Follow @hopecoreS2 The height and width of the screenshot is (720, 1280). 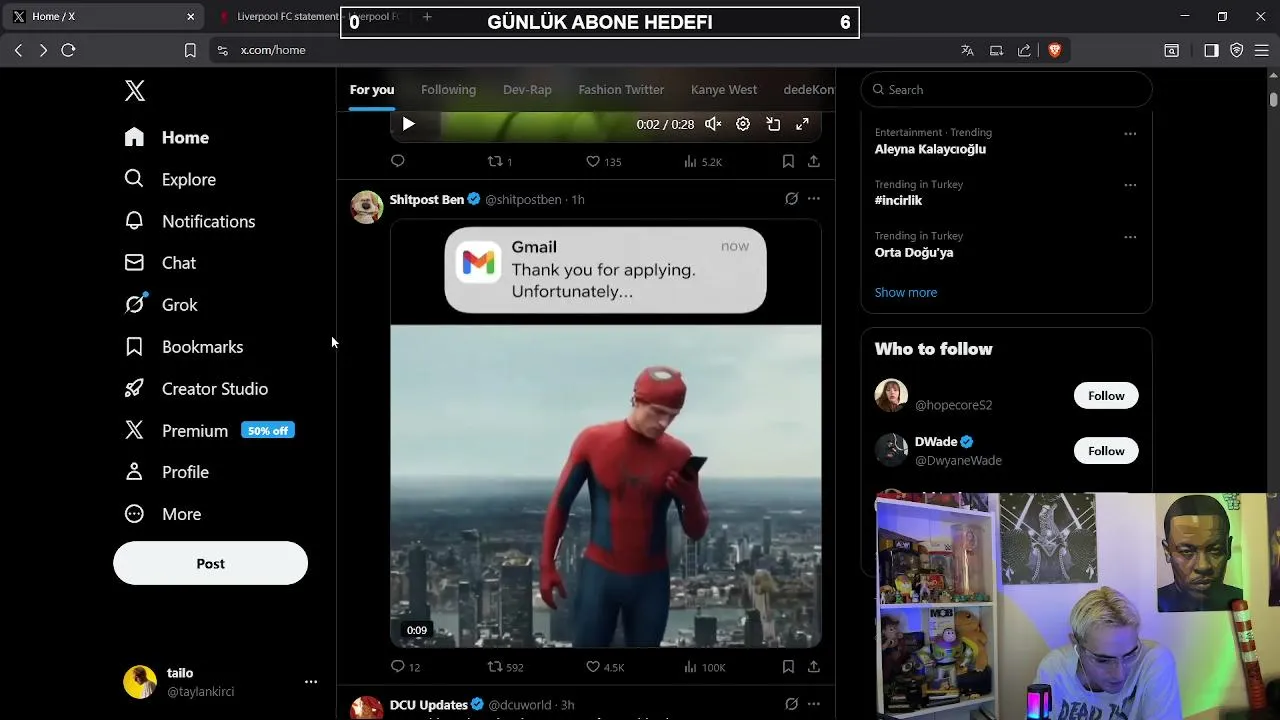pyautogui.click(x=1106, y=396)
